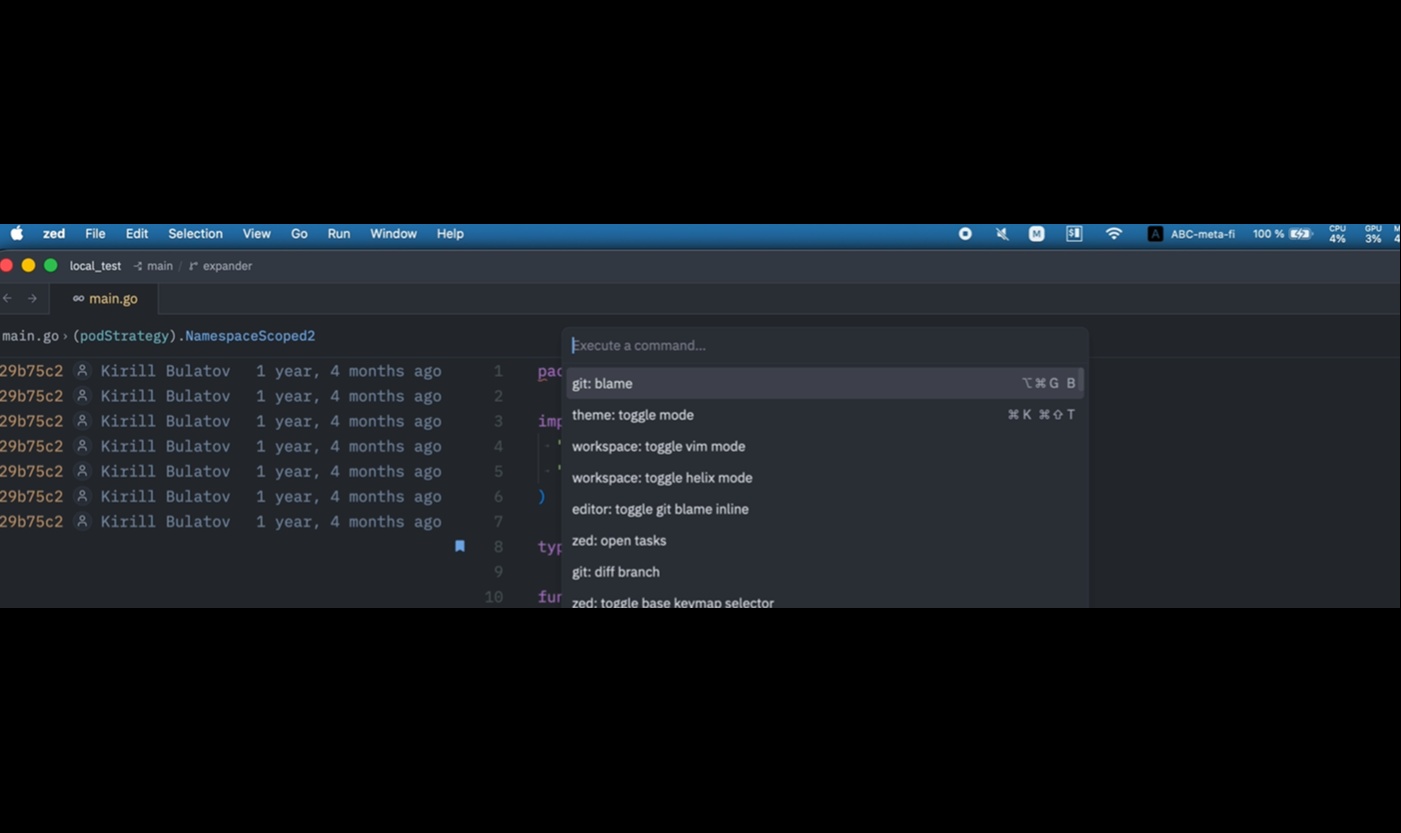Image resolution: width=1401 pixels, height=833 pixels.
Task: Click the blame avatar icon on line 5
Action: (83, 471)
